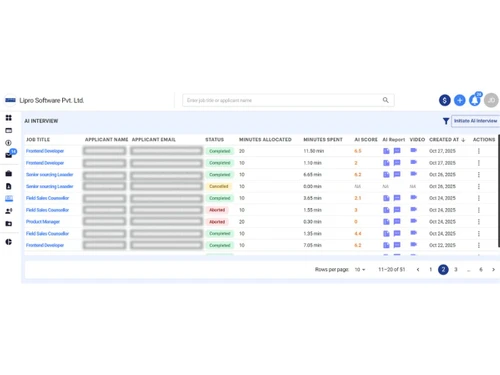Image resolution: width=500 pixels, height=375 pixels.
Task: Open the document icon in sidebar
Action: 9,186
